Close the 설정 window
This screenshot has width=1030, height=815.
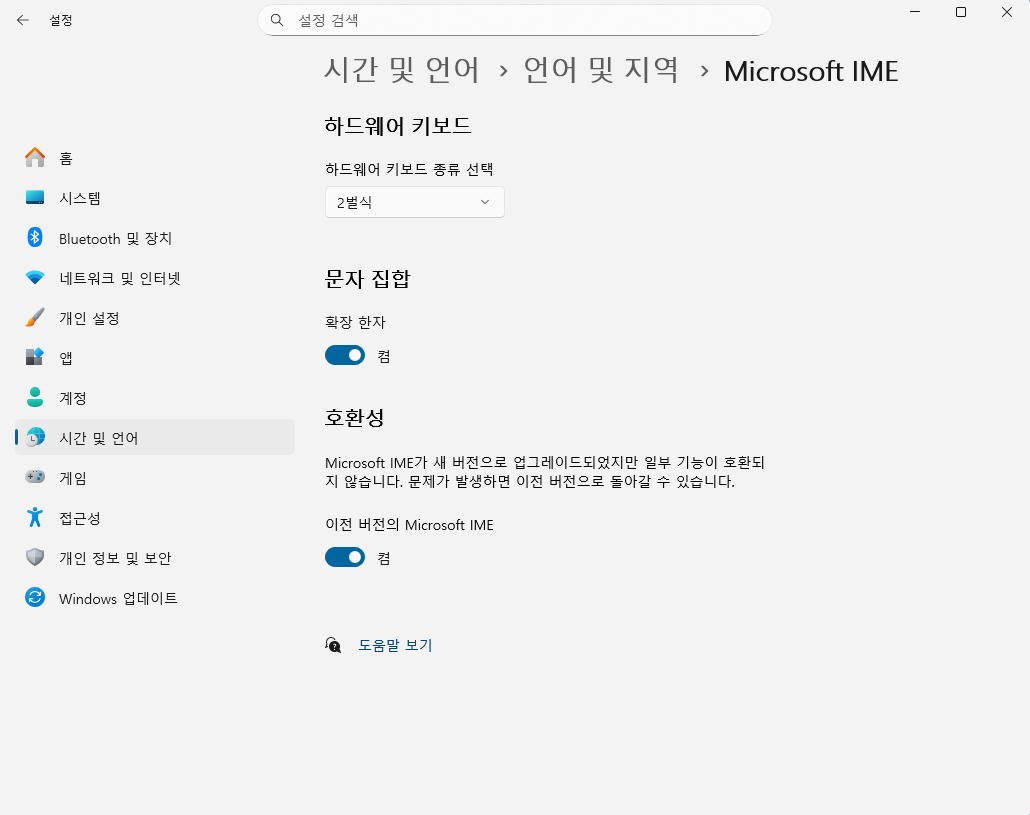point(1007,12)
